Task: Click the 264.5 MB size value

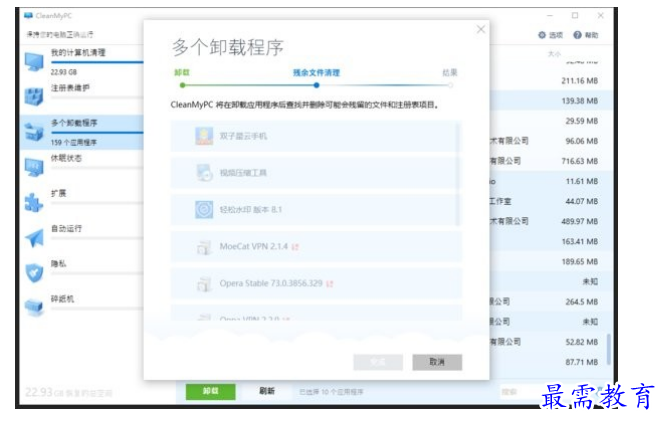Action: coord(582,302)
